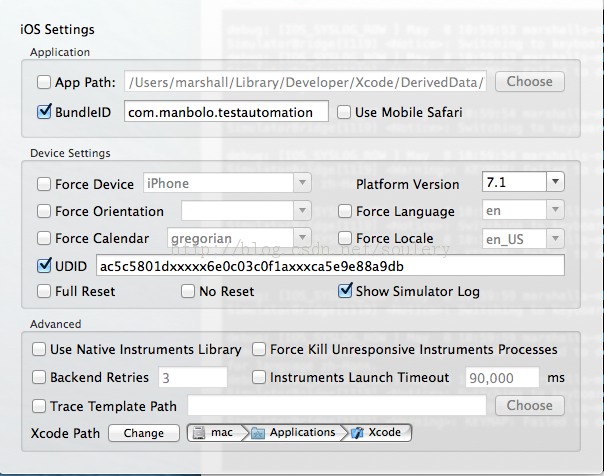Viewport: 604px width, 476px height.
Task: Click the mac drive icon in Xcode path
Action: pos(199,433)
